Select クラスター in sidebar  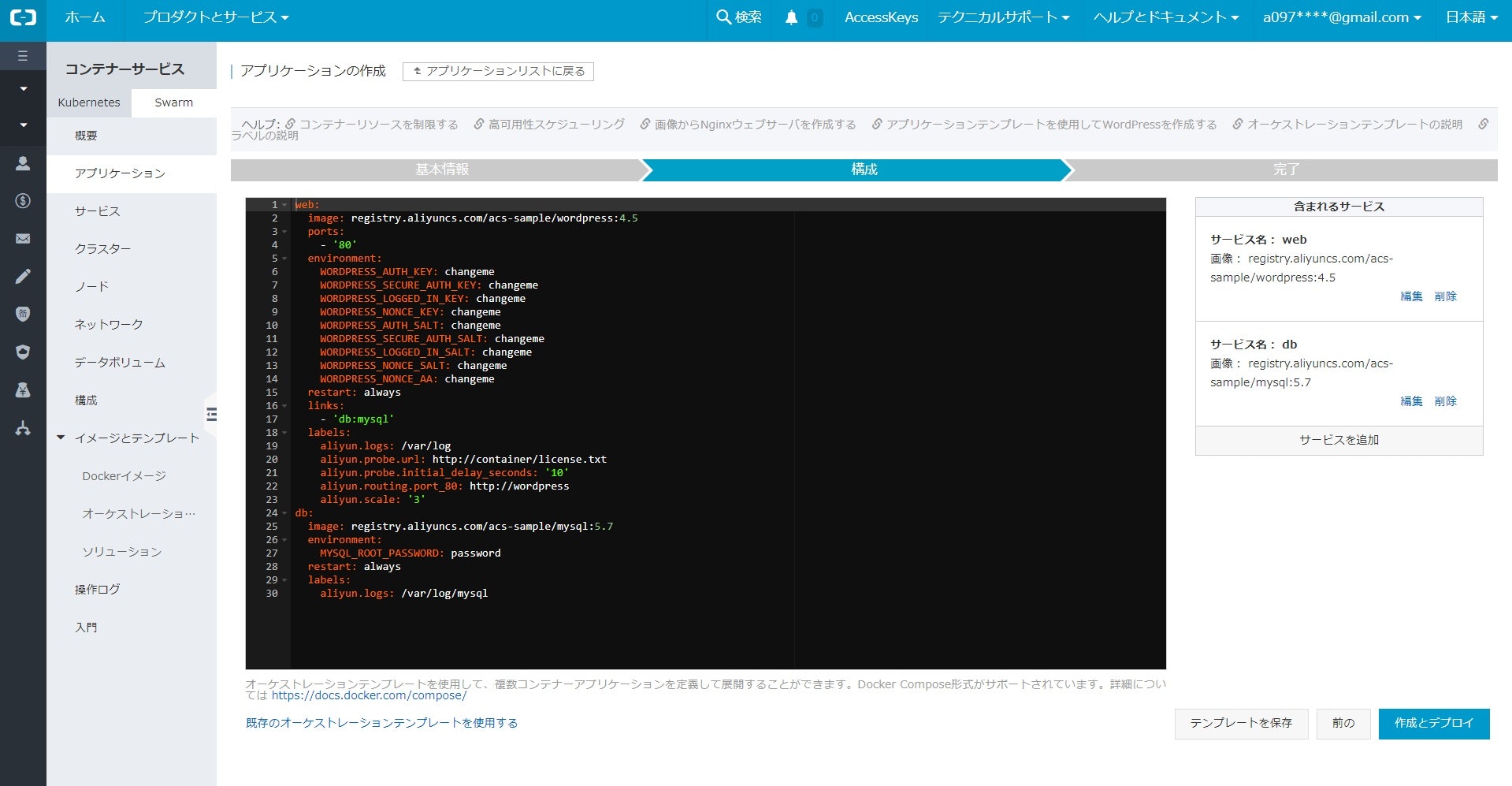(x=132, y=249)
